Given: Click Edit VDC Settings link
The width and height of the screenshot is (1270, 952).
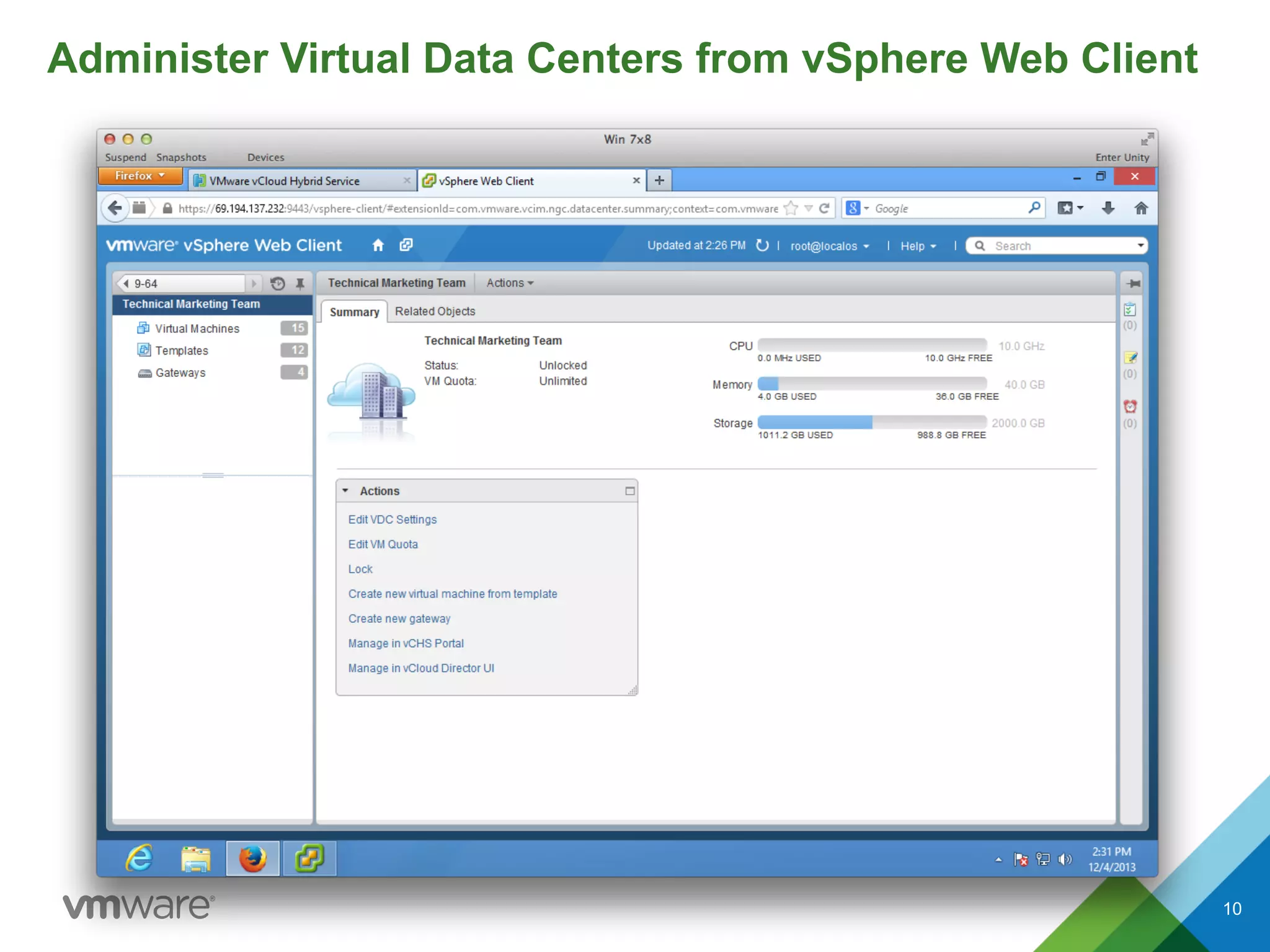Looking at the screenshot, I should 392,519.
